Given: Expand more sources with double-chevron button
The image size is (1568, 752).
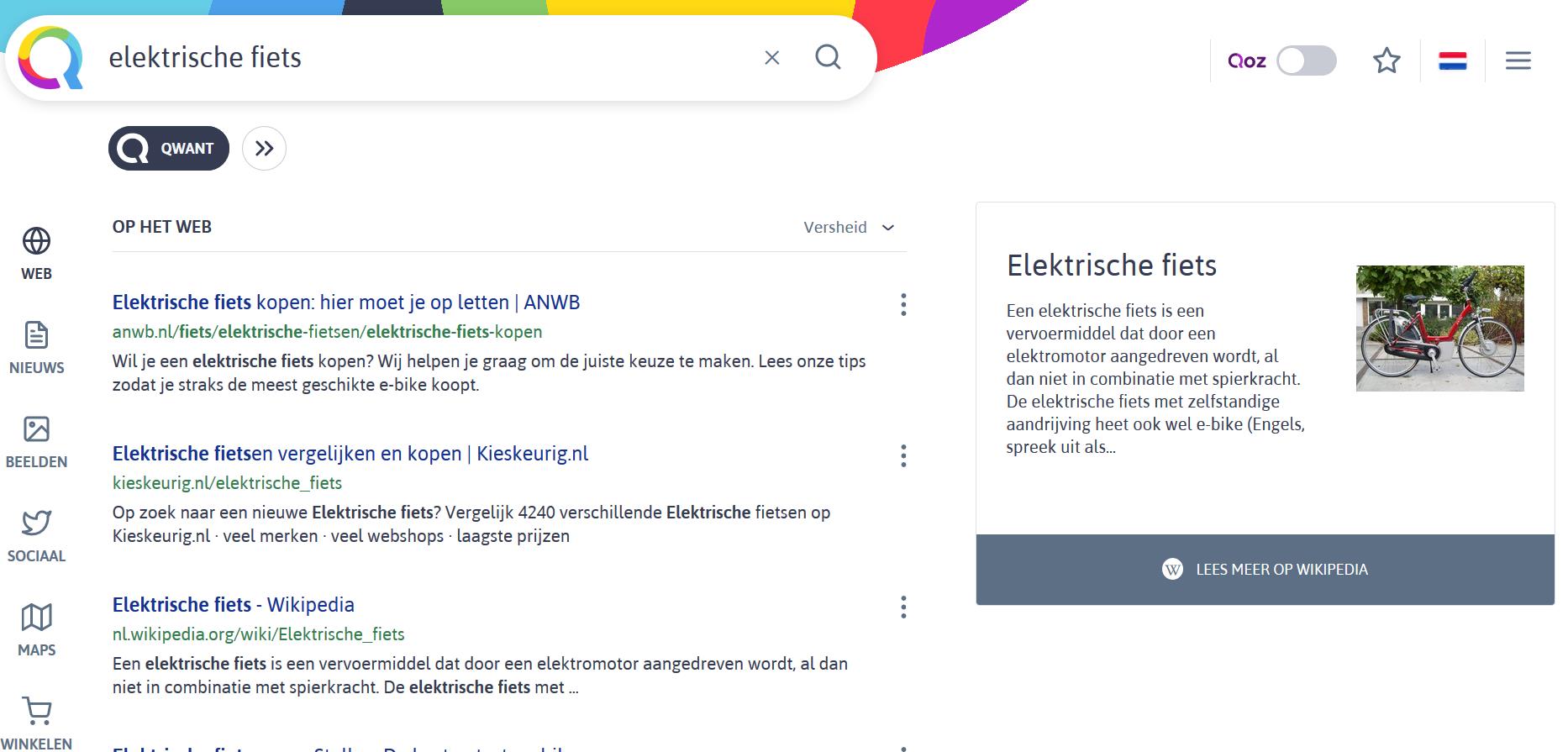Looking at the screenshot, I should pos(264,149).
